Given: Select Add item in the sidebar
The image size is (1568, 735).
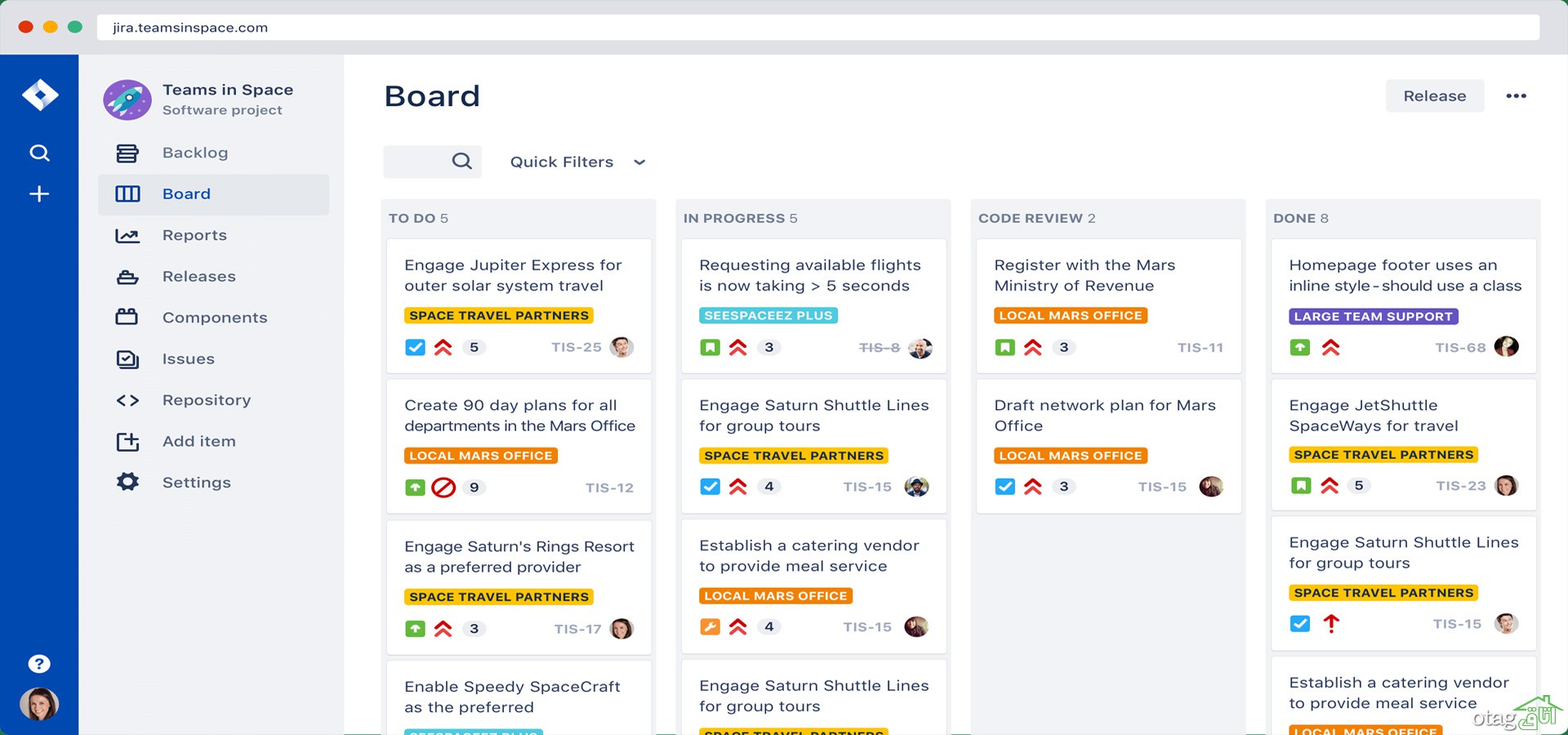Looking at the screenshot, I should [214, 441].
